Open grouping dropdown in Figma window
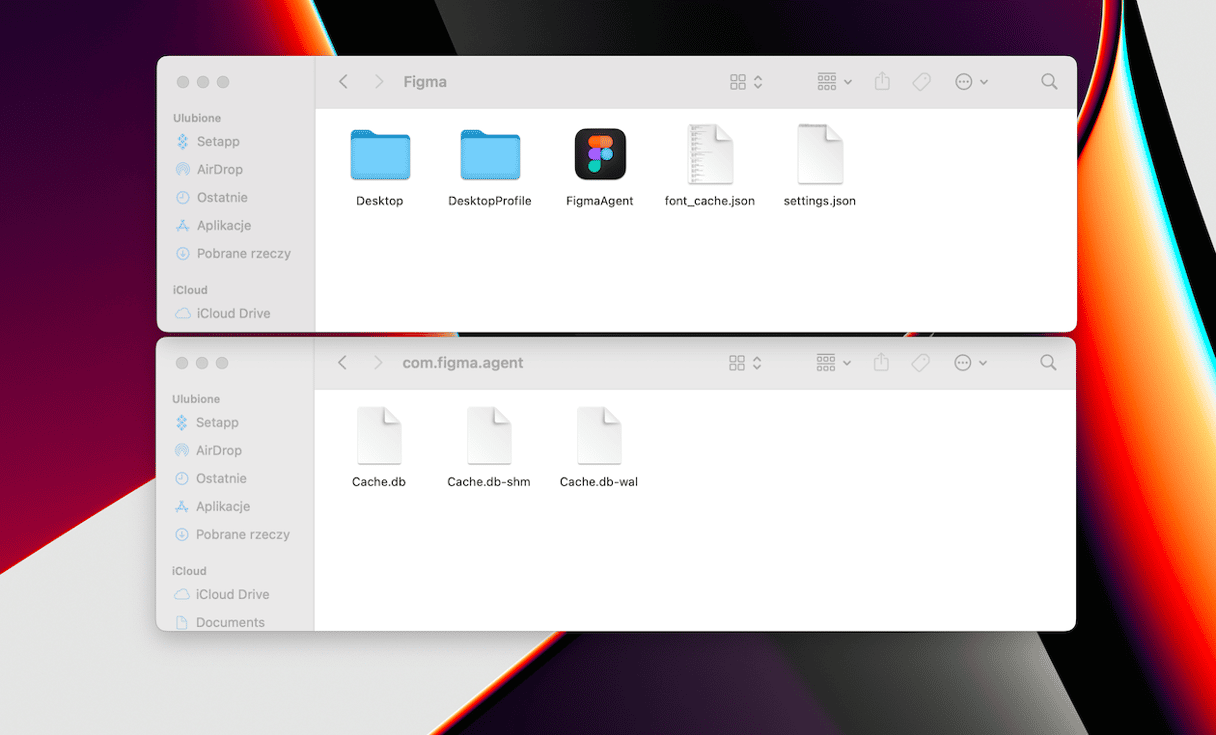This screenshot has width=1216, height=735. tap(834, 82)
